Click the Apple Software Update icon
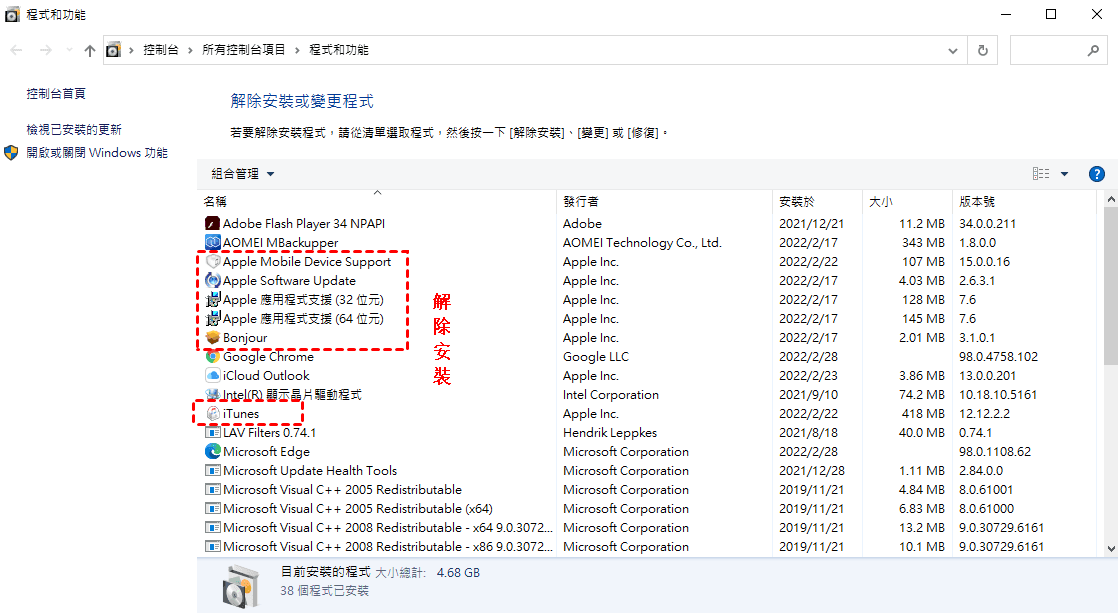This screenshot has height=613, width=1118. (212, 280)
